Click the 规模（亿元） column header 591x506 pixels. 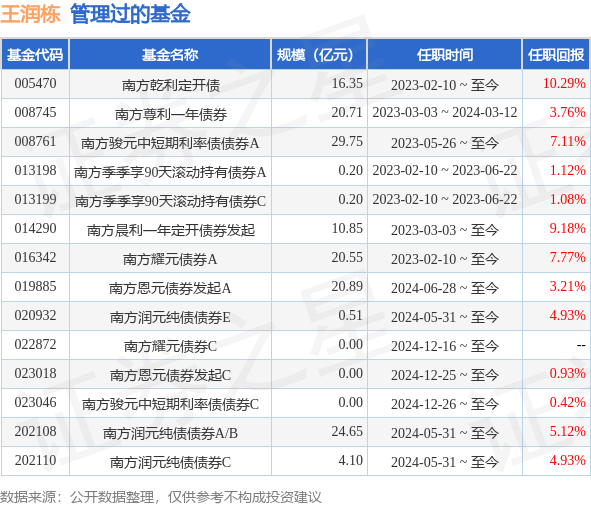coord(318,55)
